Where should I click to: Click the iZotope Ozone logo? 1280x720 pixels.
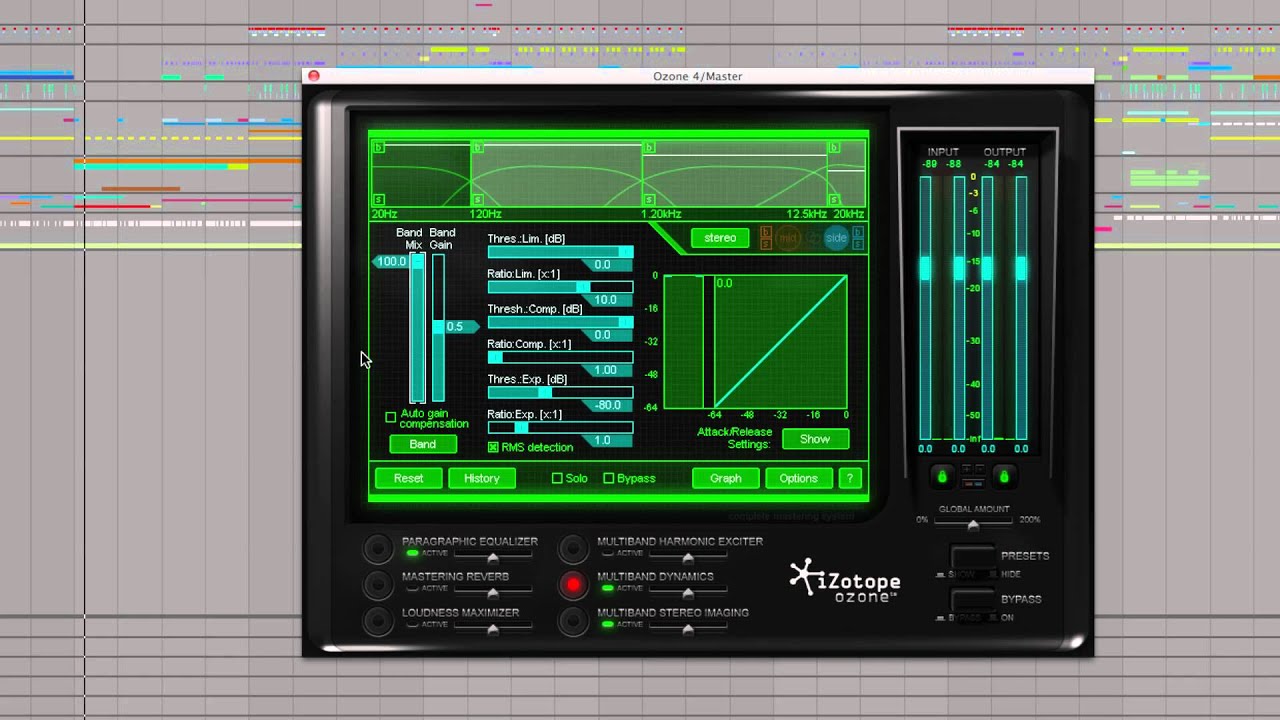(x=845, y=580)
